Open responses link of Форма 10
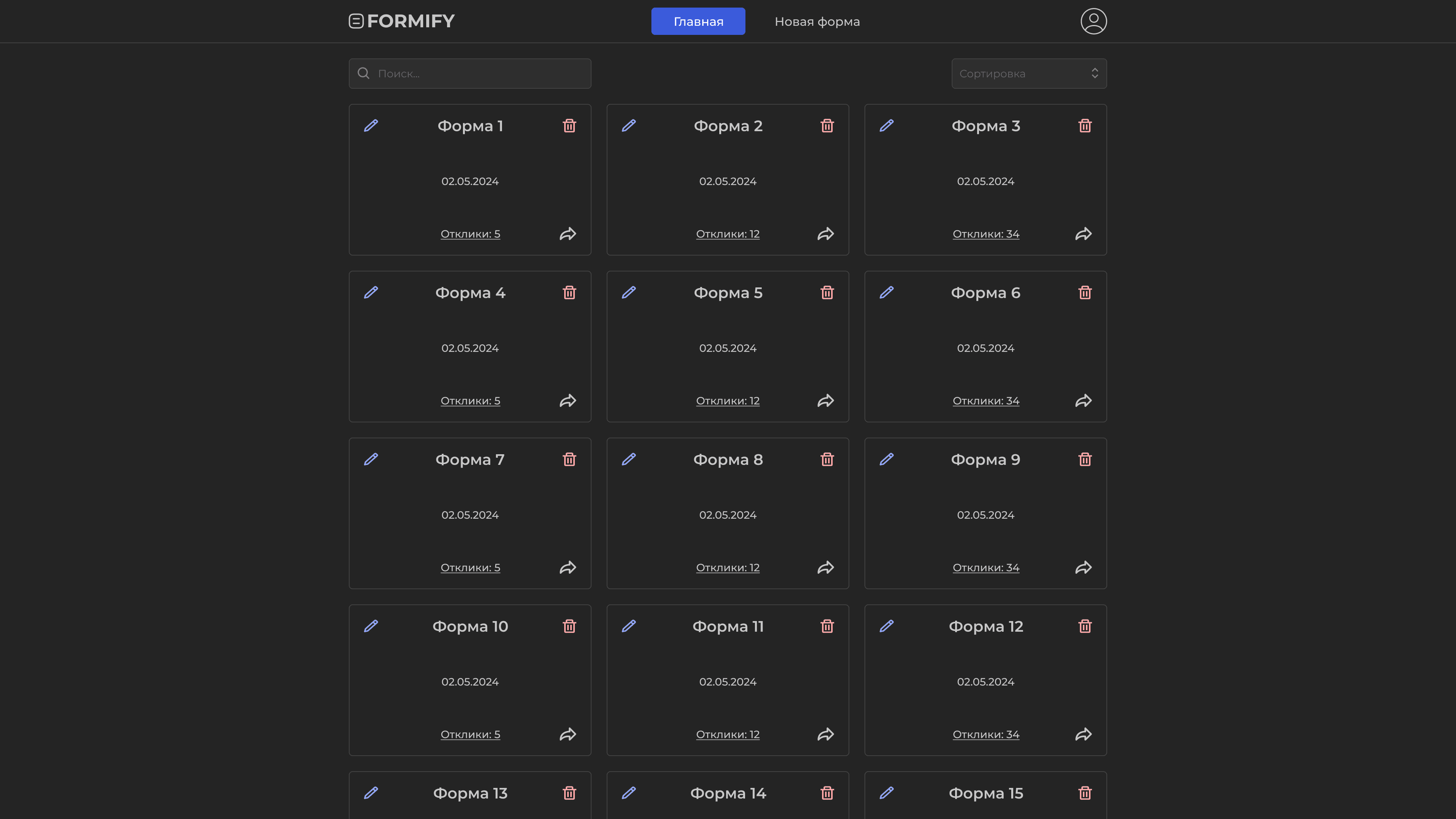Viewport: 1456px width, 819px height. pyautogui.click(x=470, y=734)
